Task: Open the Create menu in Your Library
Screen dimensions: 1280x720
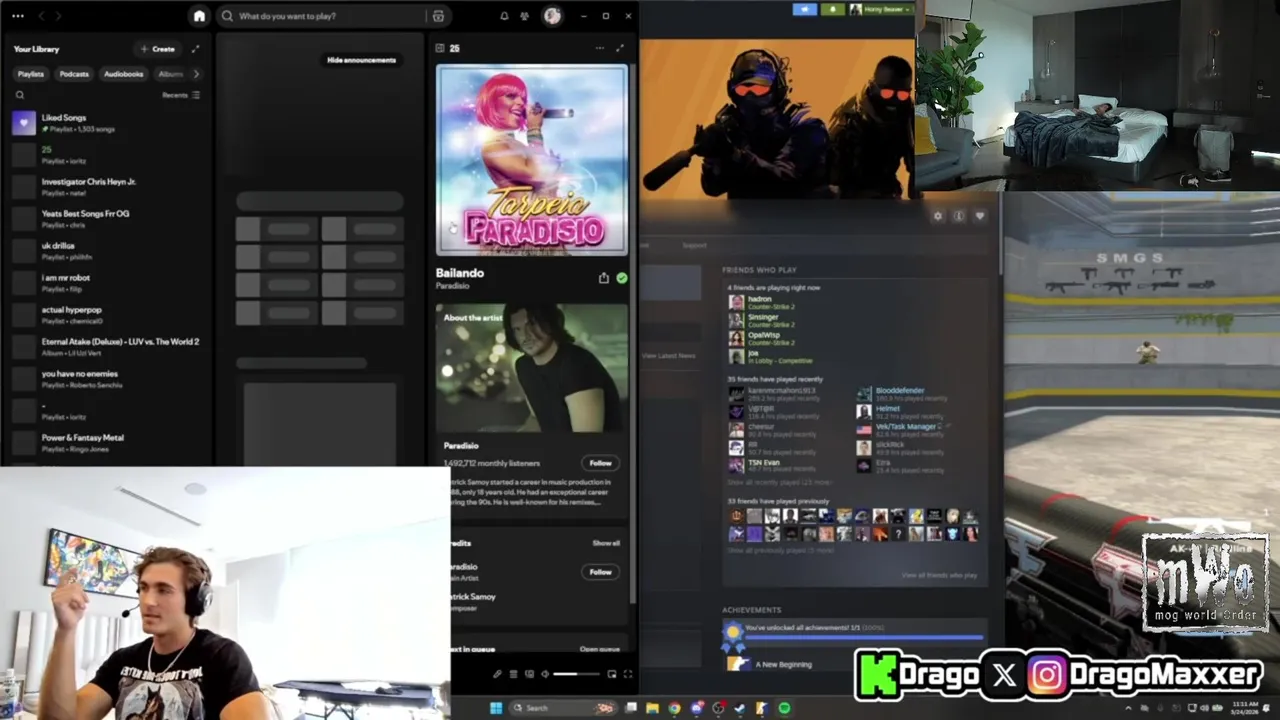Action: pyautogui.click(x=157, y=49)
